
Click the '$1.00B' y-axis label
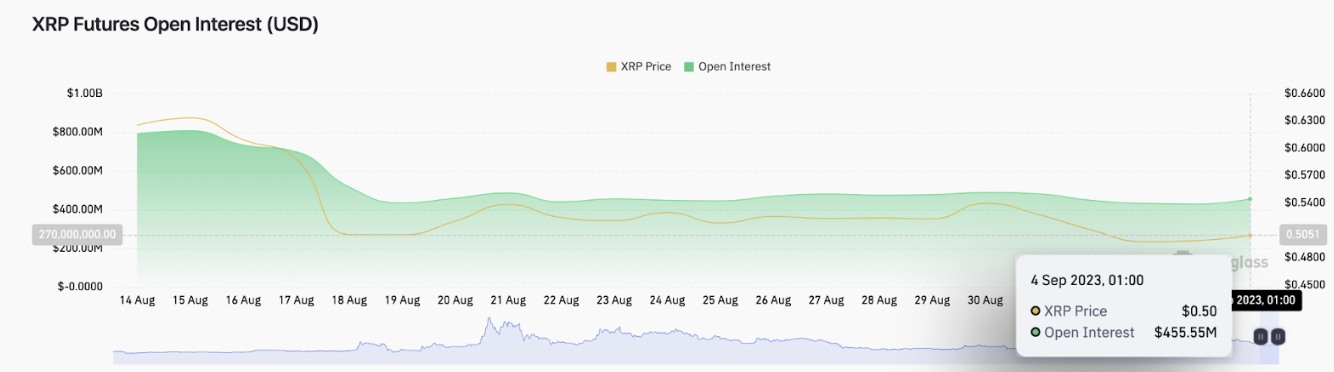click(x=84, y=93)
